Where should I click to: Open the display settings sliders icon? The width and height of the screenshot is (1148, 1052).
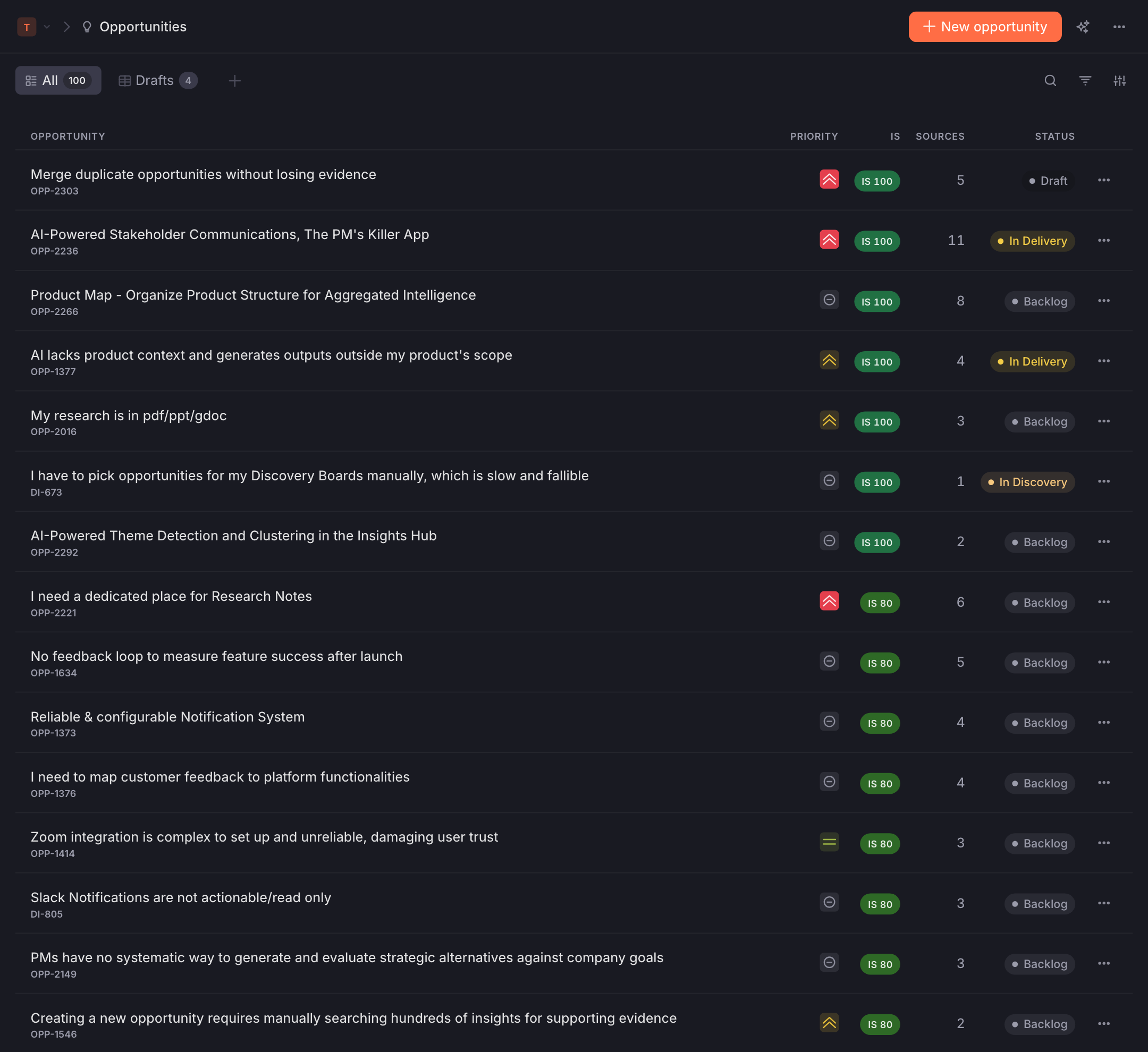(1119, 81)
